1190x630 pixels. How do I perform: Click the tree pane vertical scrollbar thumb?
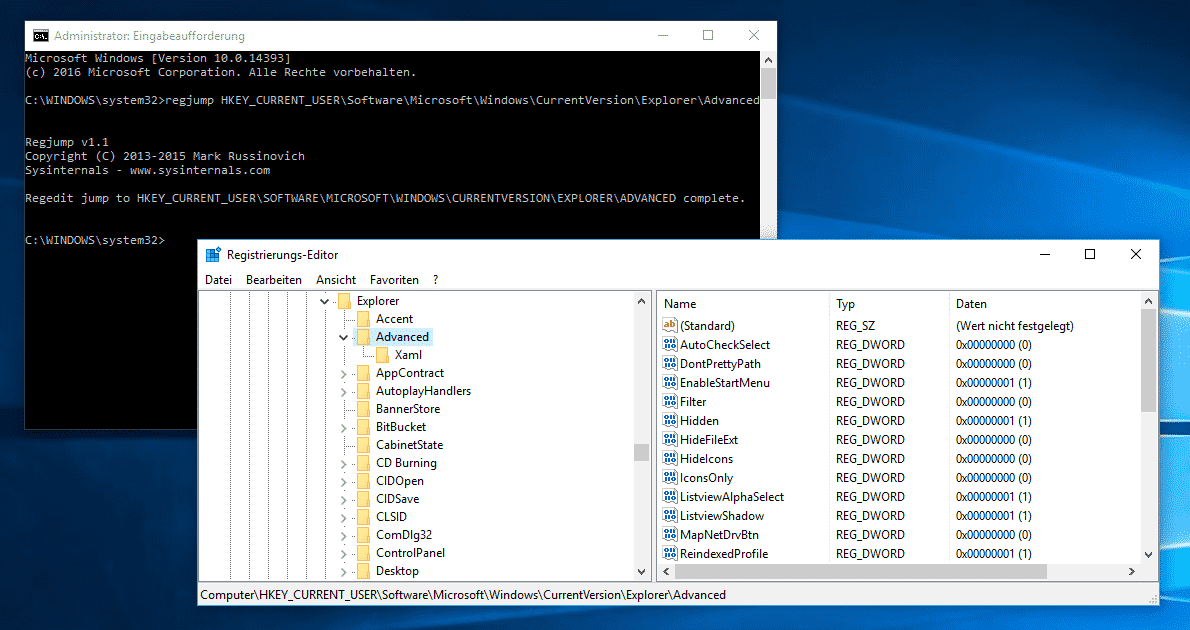pos(642,452)
